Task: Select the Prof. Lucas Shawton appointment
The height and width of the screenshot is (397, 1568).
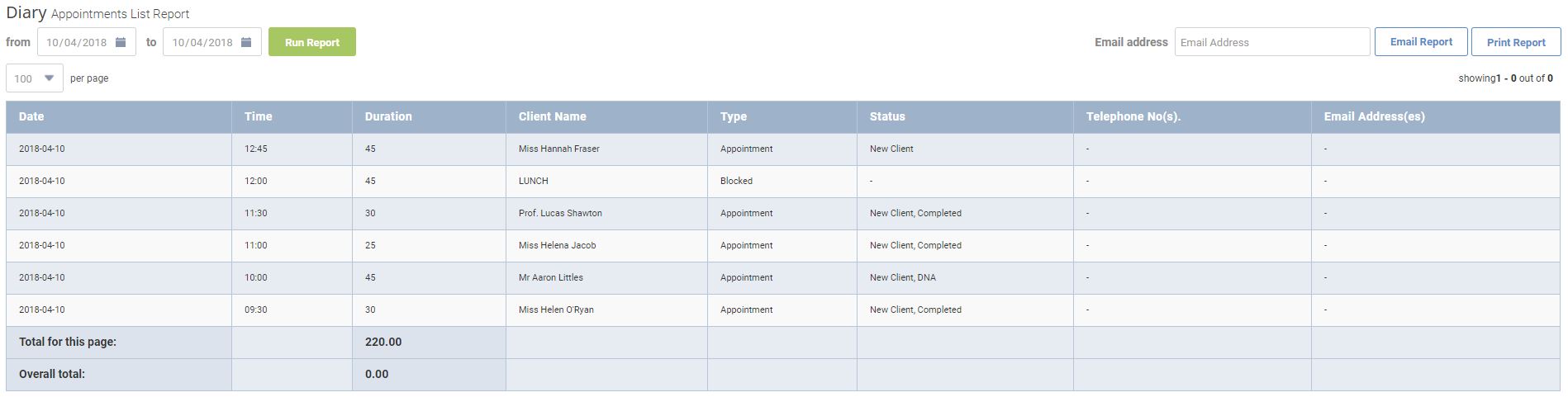Action: pos(783,214)
